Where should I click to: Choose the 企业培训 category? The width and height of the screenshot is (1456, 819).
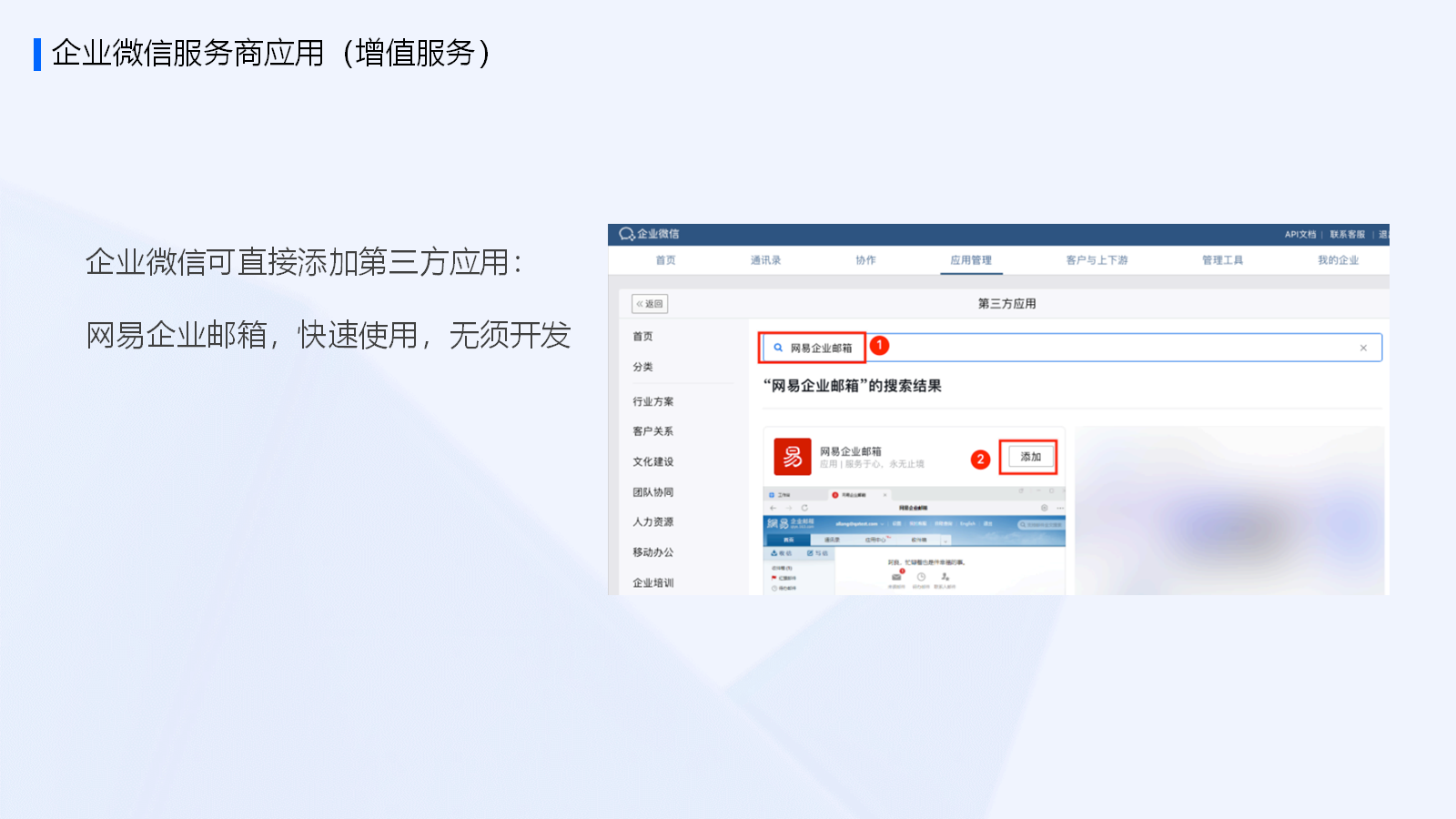pyautogui.click(x=653, y=583)
